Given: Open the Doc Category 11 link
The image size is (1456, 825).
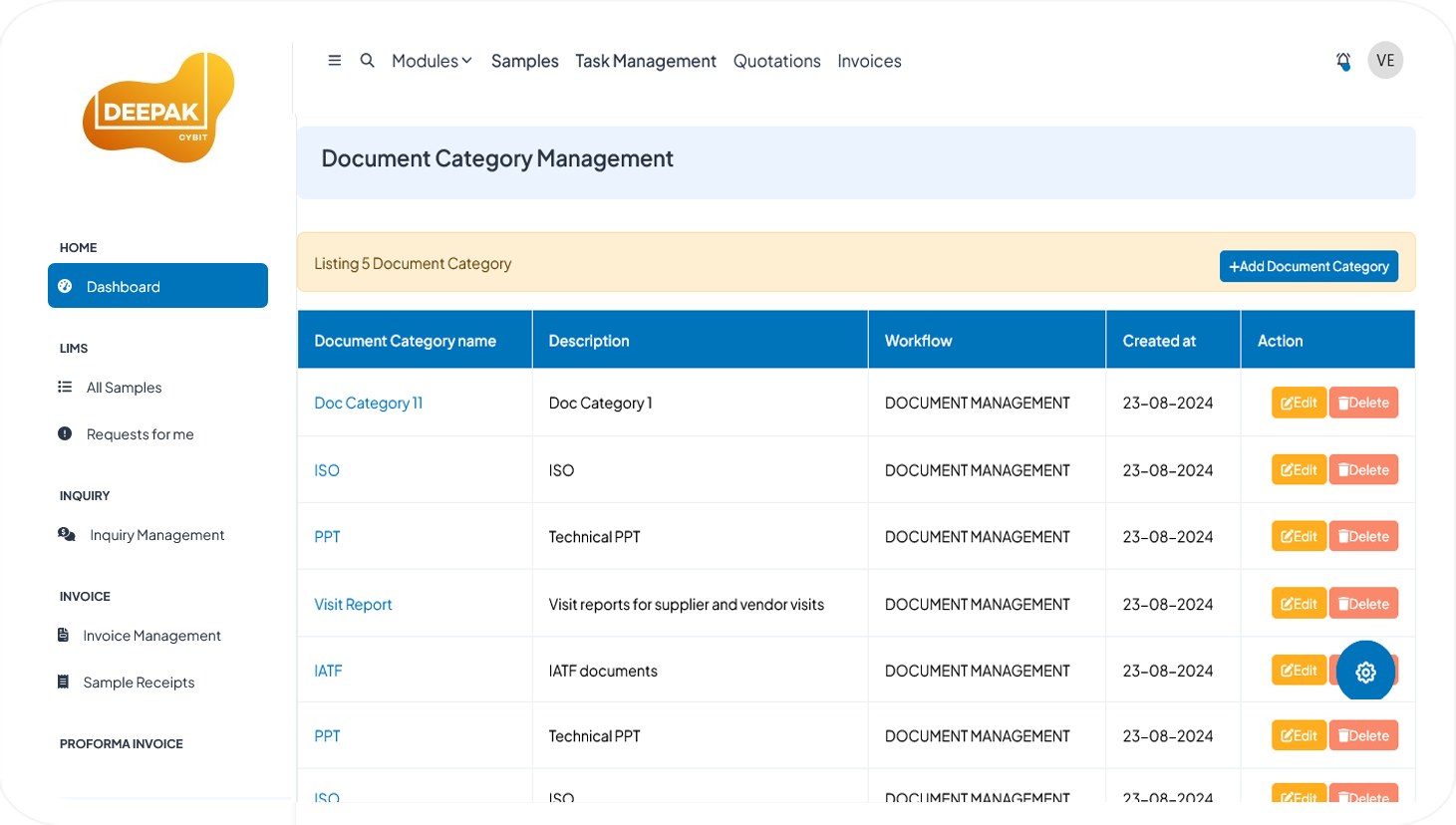Looking at the screenshot, I should (369, 403).
